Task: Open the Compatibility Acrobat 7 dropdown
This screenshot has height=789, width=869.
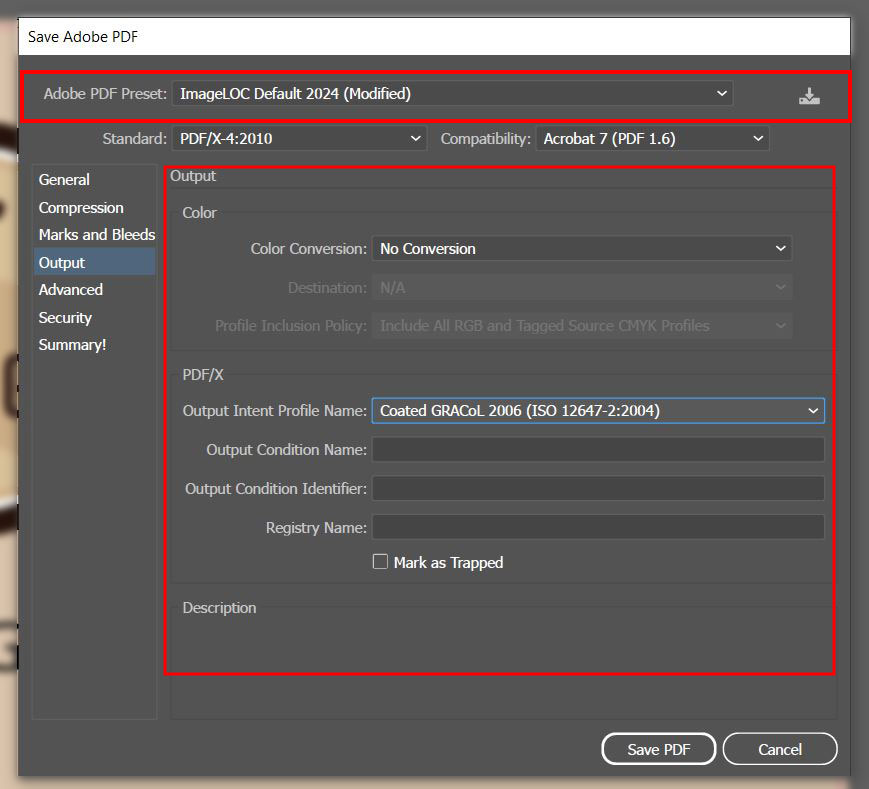Action: tap(652, 139)
